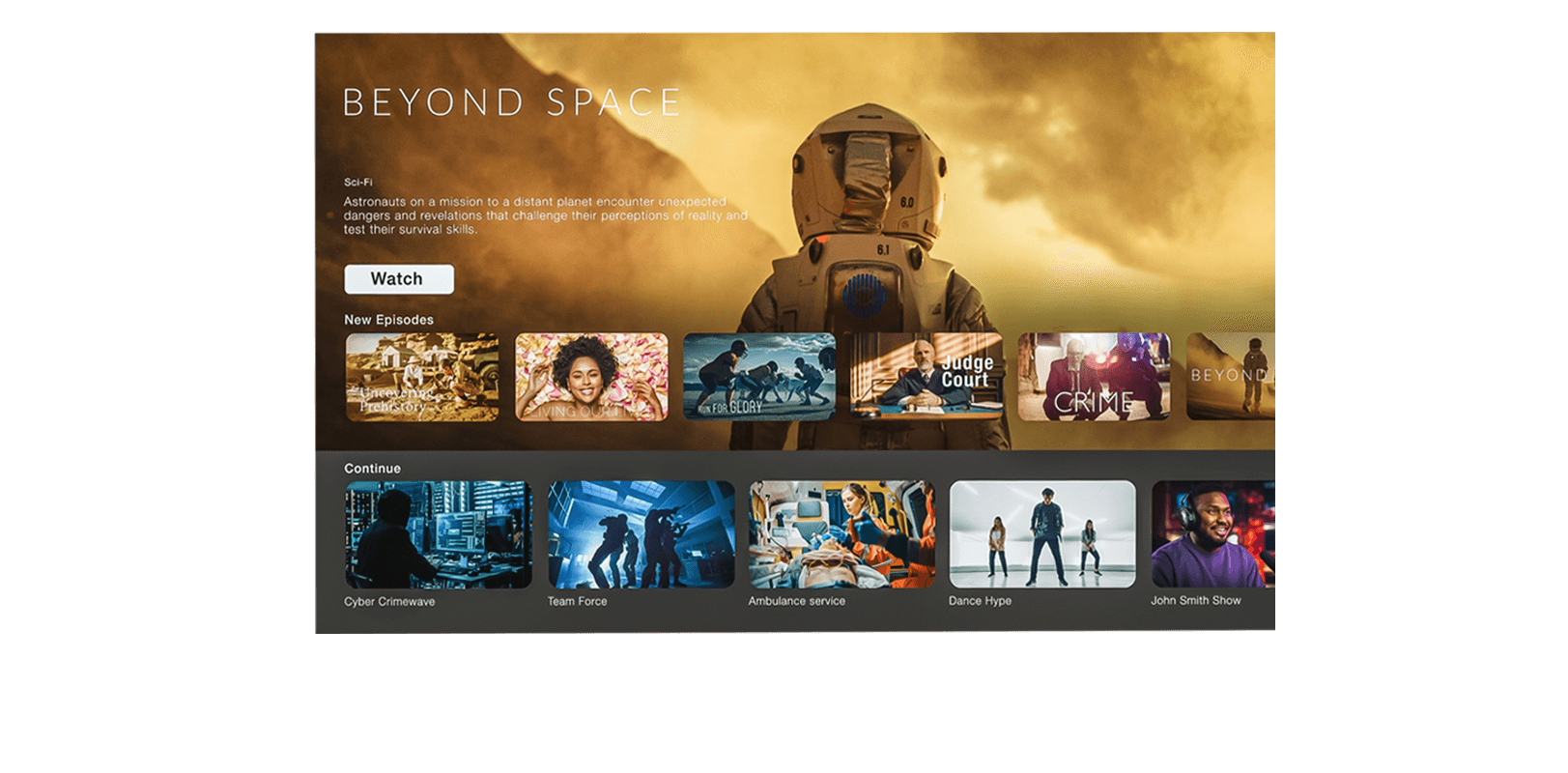
Task: Open the Uncovering Prehistory episode thumbnail
Action: [422, 377]
